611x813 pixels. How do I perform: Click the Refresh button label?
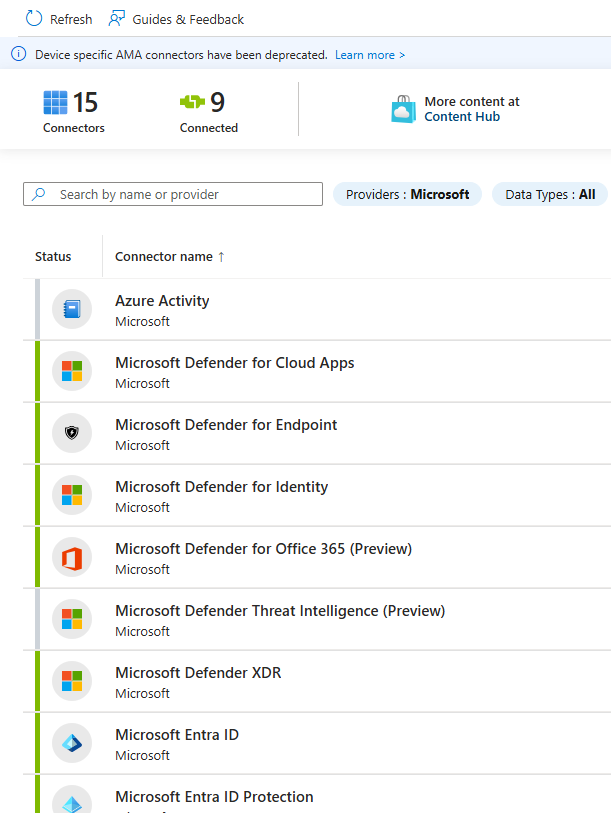coord(71,19)
